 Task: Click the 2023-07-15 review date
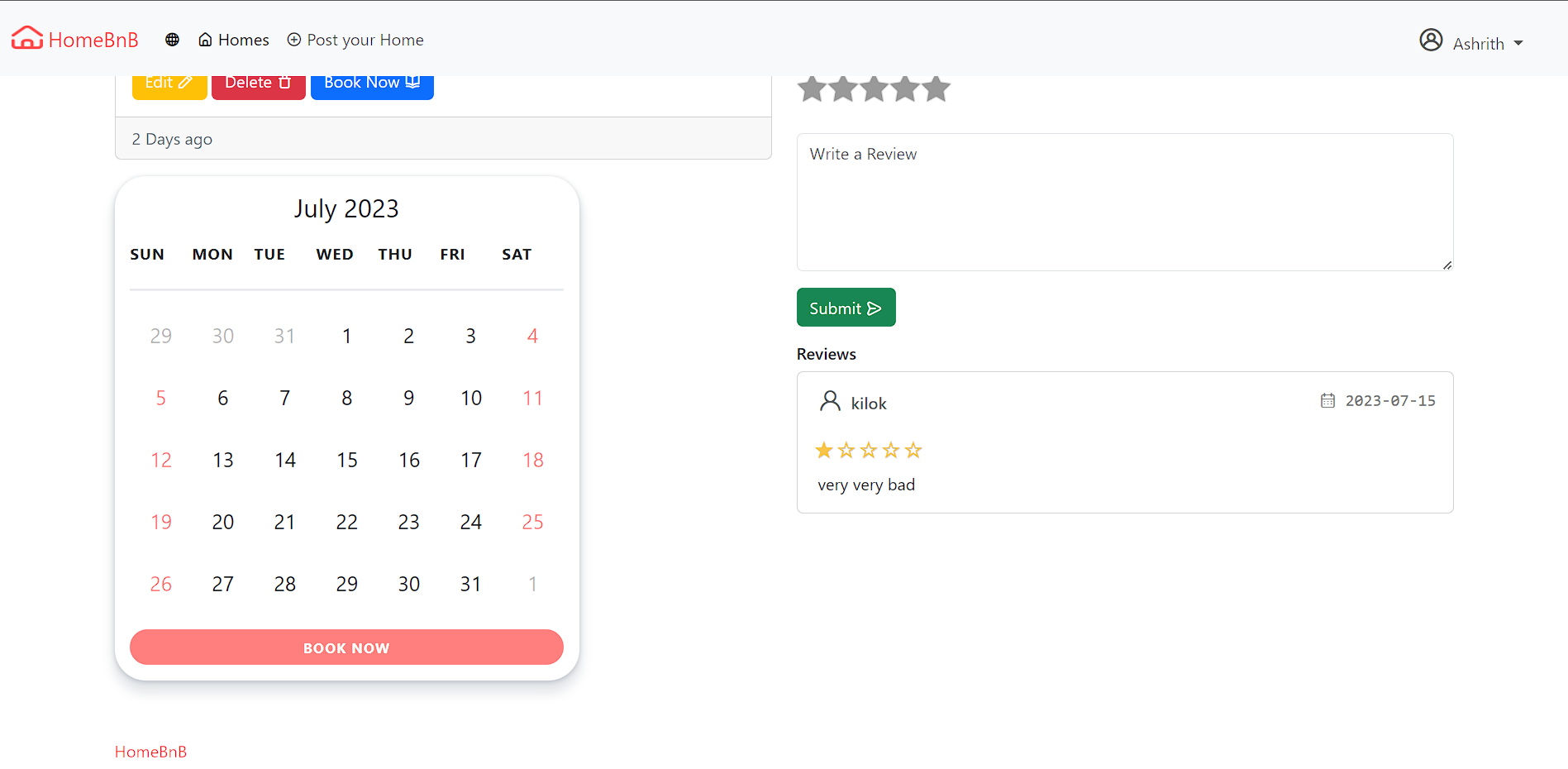(1390, 401)
